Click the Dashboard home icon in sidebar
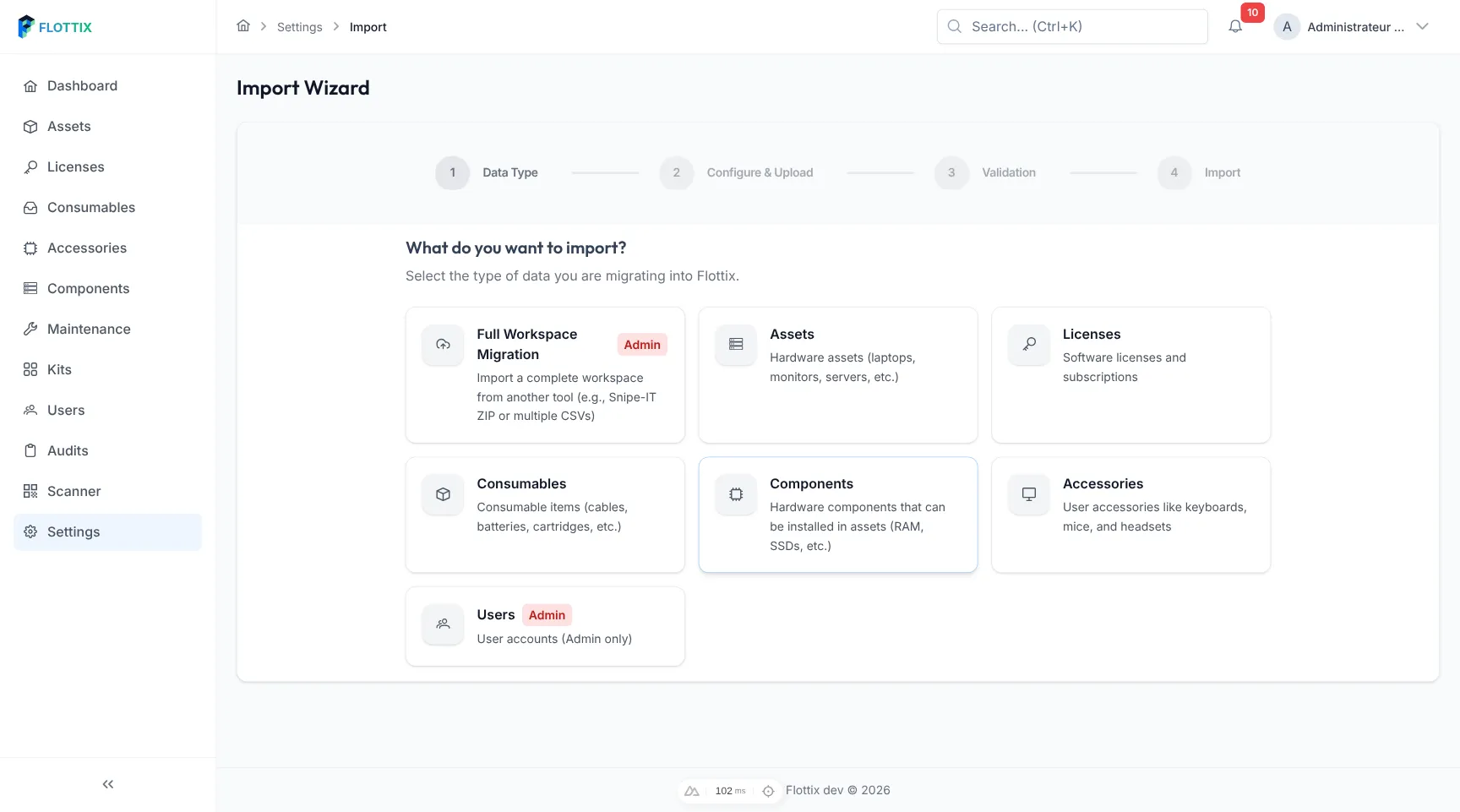The width and height of the screenshot is (1460, 812). click(30, 86)
